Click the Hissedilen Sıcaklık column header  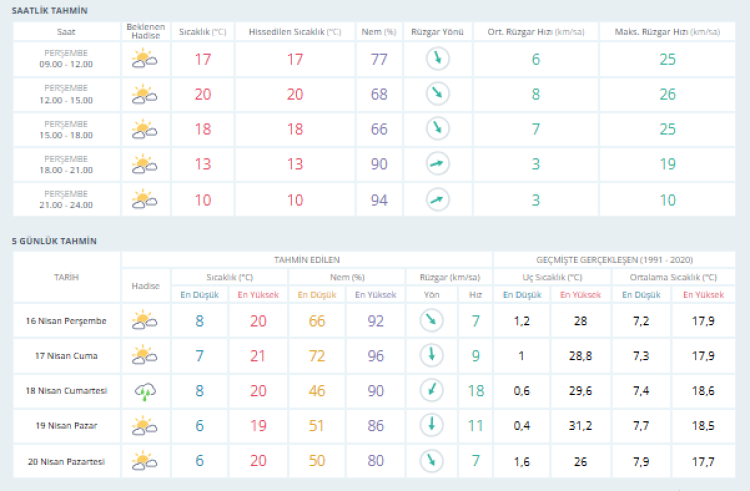pyautogui.click(x=294, y=32)
